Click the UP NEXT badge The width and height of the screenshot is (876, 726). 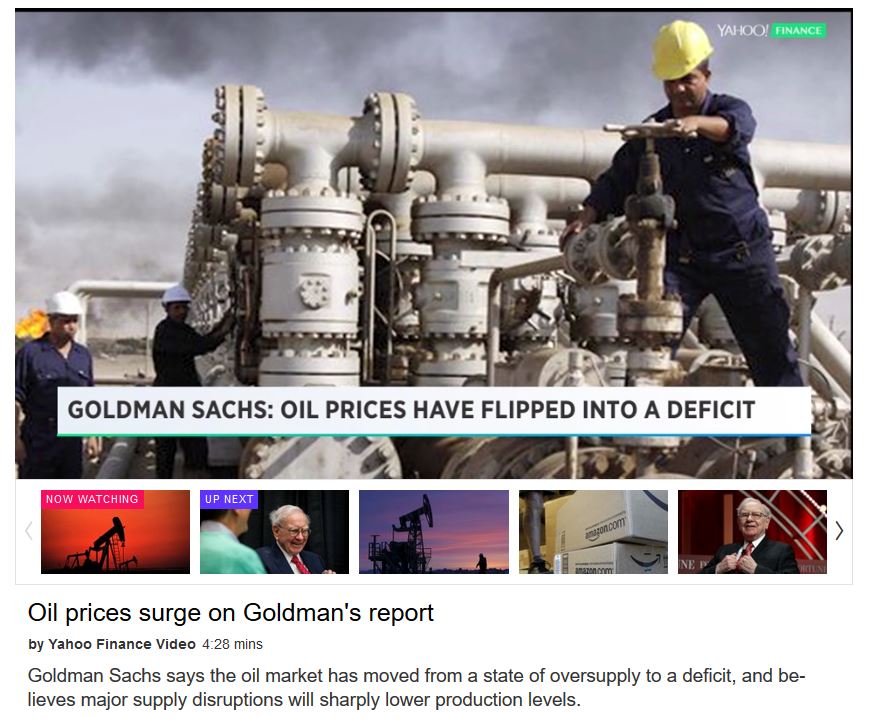(229, 499)
